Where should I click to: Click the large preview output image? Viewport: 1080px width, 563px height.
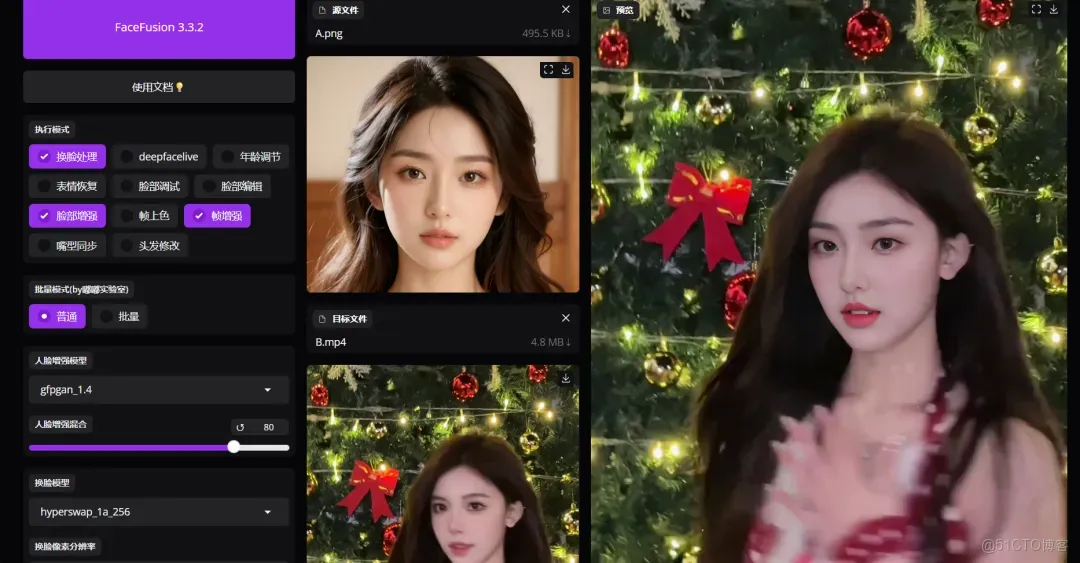click(829, 281)
